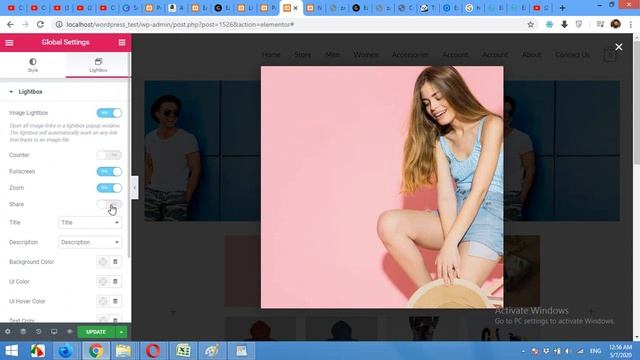Go forward with browser forward arrow
Screen dimensions: 640x360
25,24
